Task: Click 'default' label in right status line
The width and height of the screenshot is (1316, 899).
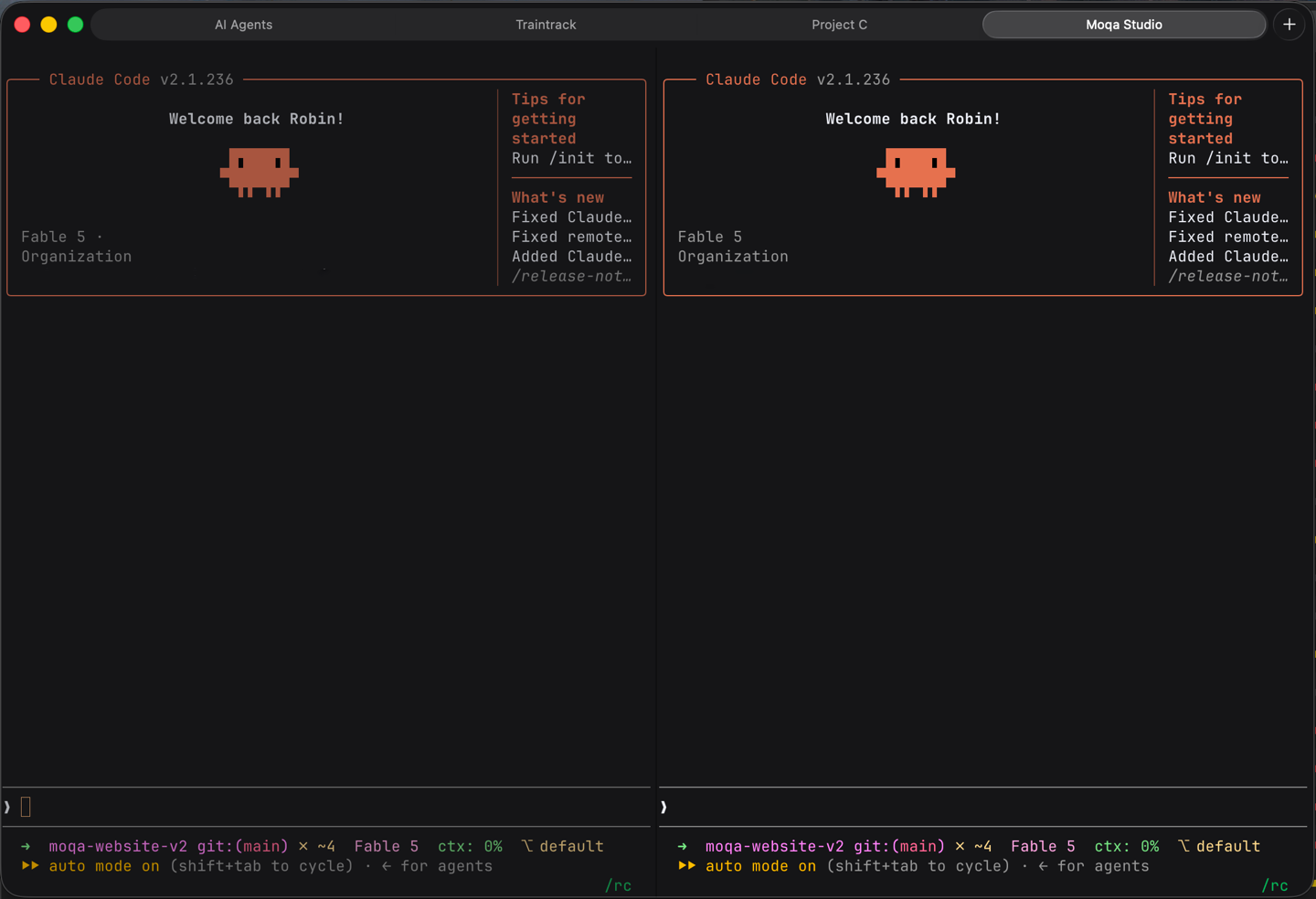Action: point(1228,847)
